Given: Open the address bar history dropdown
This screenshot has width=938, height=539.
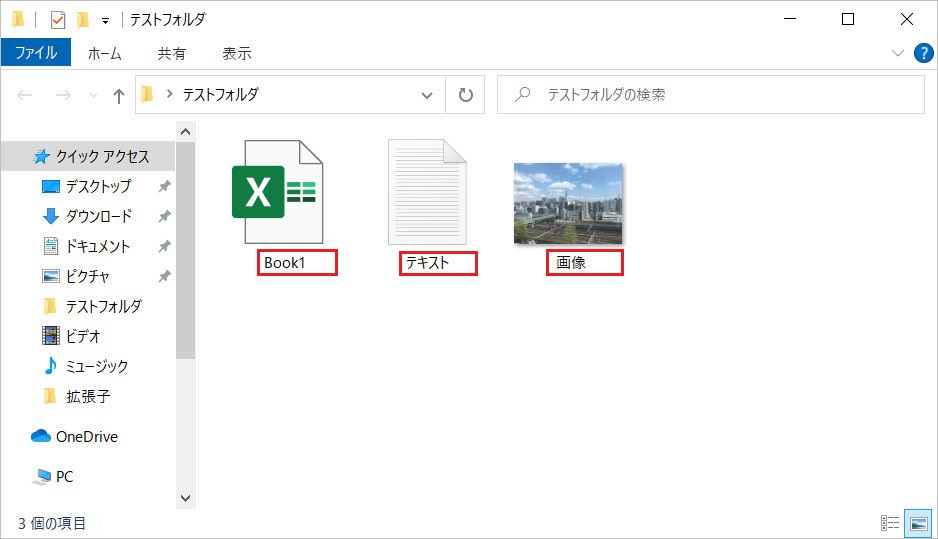Looking at the screenshot, I should (427, 95).
